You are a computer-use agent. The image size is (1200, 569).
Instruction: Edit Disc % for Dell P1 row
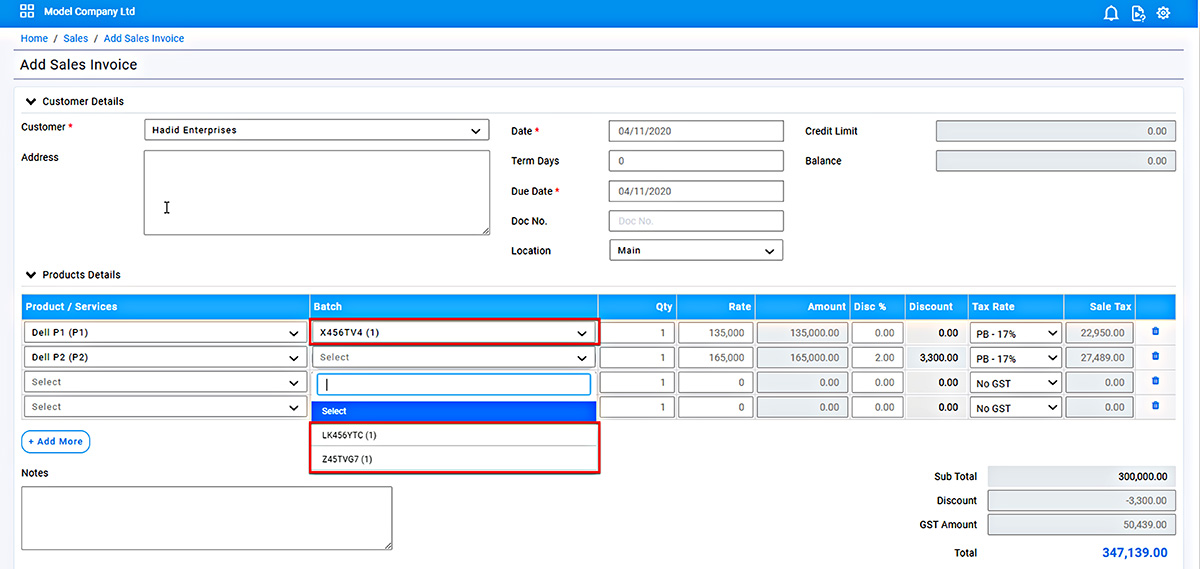click(878, 332)
